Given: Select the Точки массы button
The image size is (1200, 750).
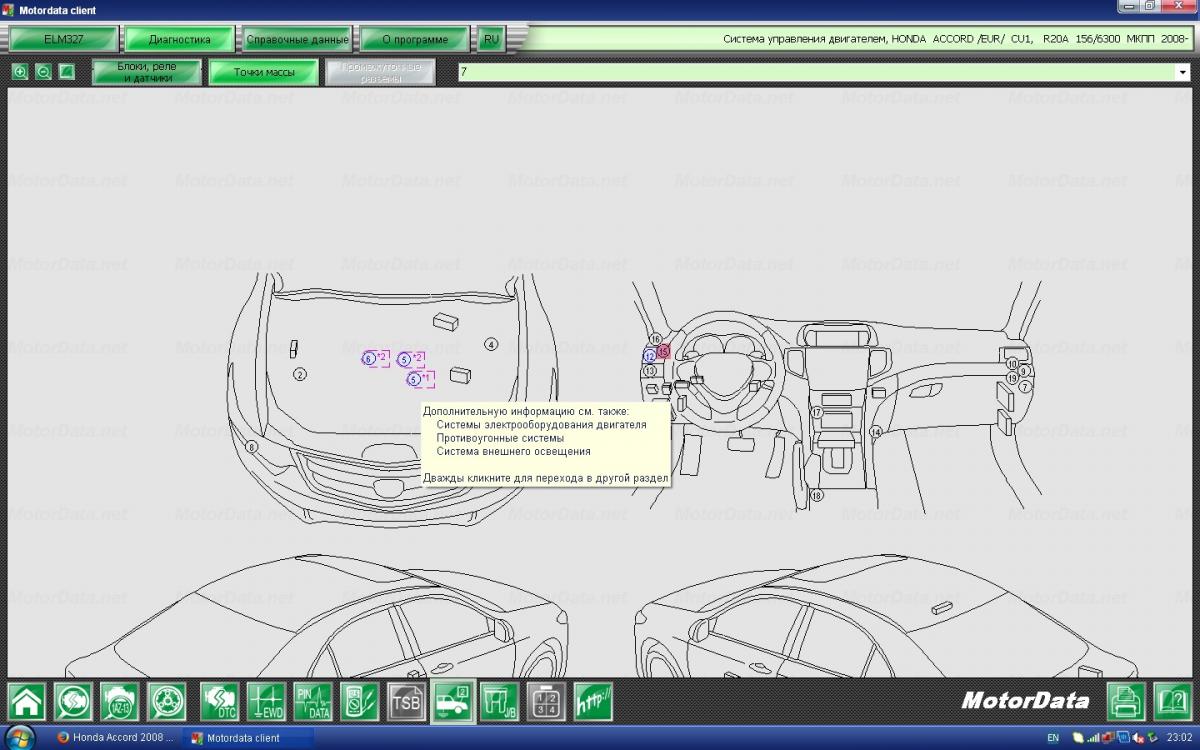Looking at the screenshot, I should click(264, 72).
